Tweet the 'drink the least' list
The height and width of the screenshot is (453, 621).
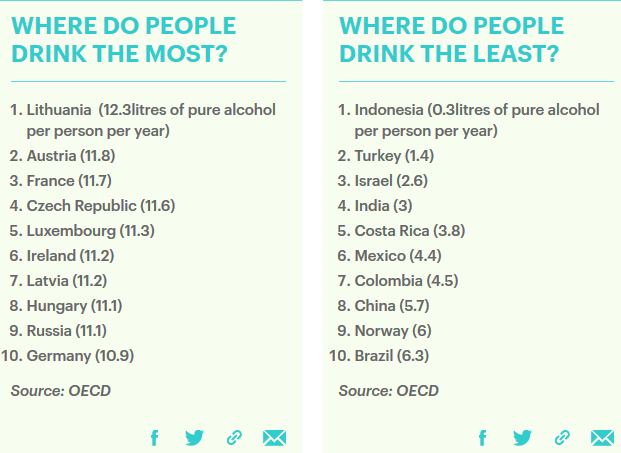[522, 437]
